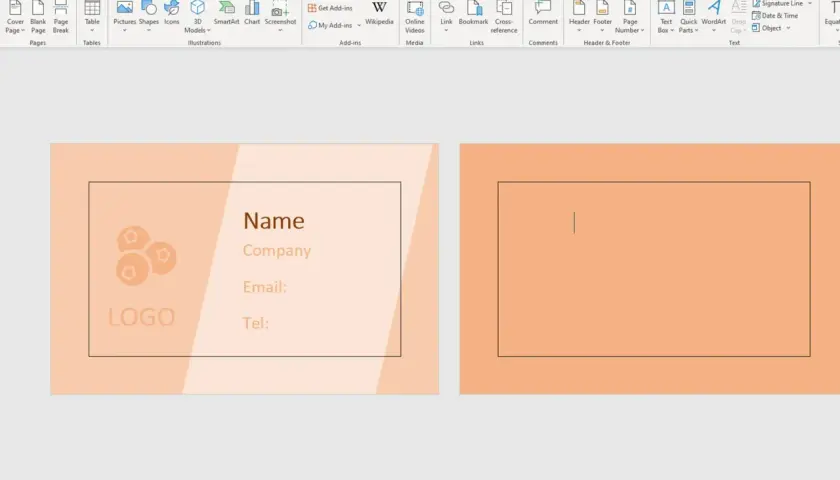Screen dimensions: 840x480
Task: Insert a Page Break
Action: (61, 17)
